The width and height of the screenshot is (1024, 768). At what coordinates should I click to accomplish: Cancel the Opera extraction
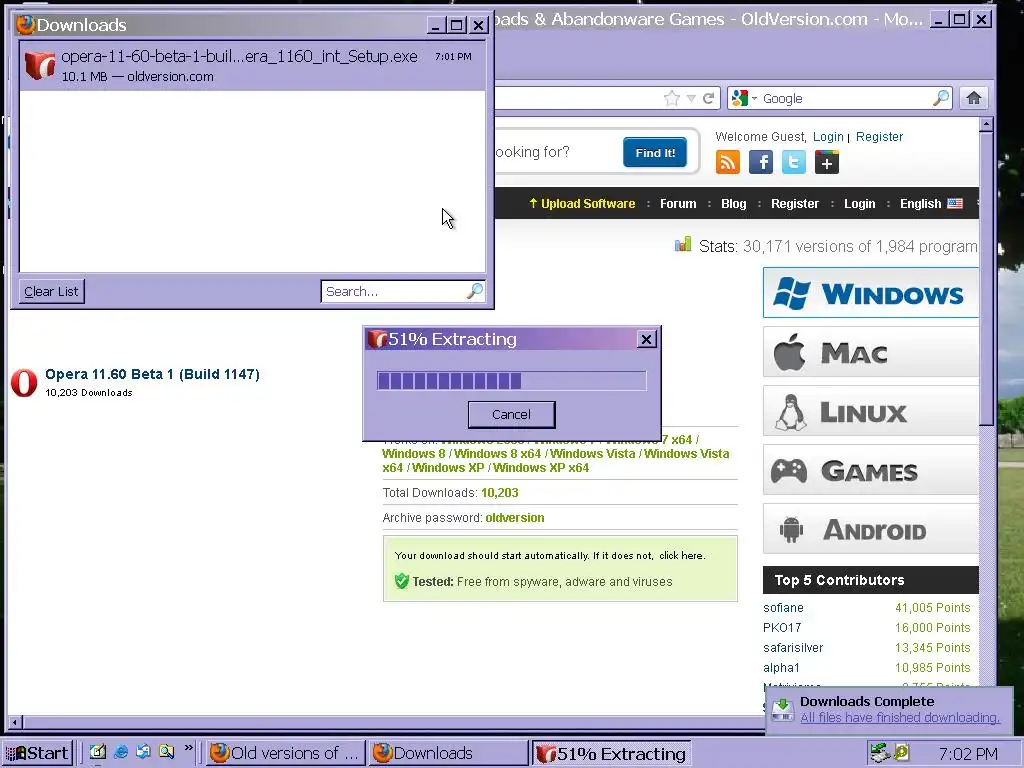pyautogui.click(x=511, y=415)
